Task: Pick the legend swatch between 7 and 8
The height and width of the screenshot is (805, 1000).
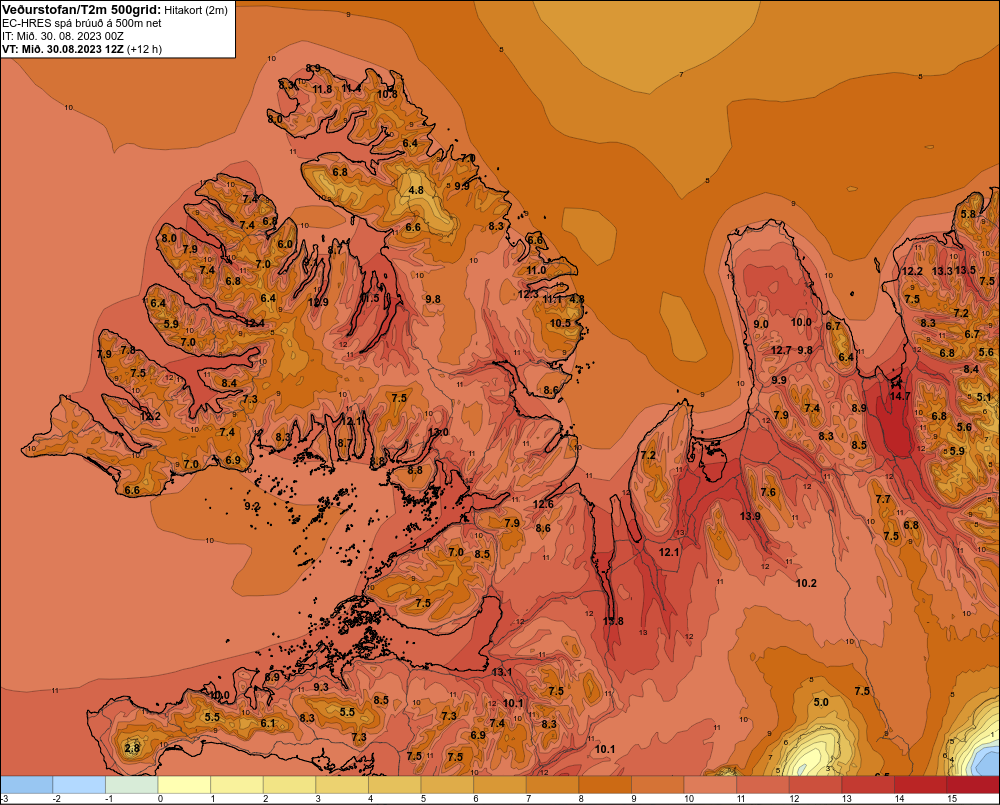Action: [x=552, y=785]
